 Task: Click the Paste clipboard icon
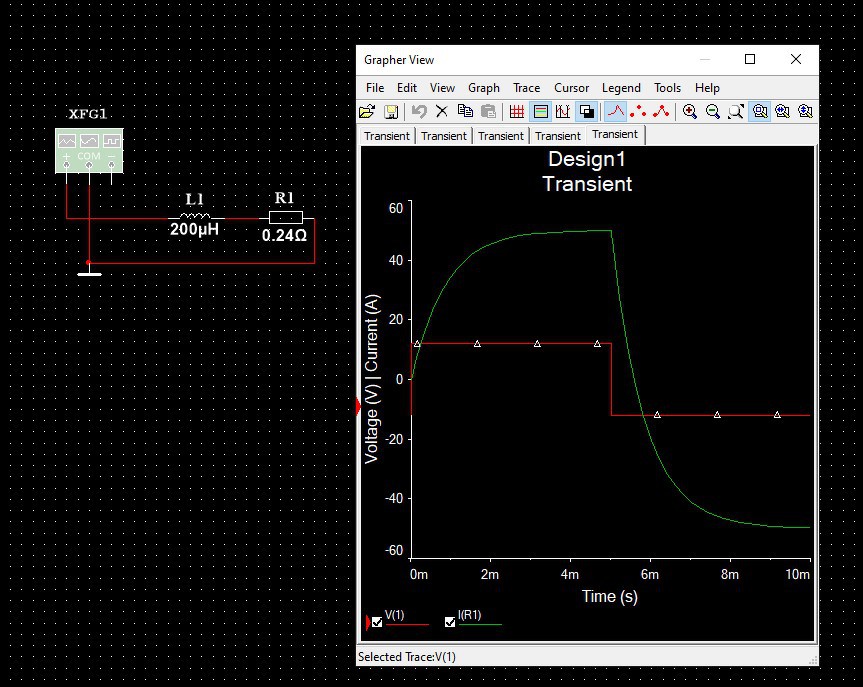tap(488, 112)
